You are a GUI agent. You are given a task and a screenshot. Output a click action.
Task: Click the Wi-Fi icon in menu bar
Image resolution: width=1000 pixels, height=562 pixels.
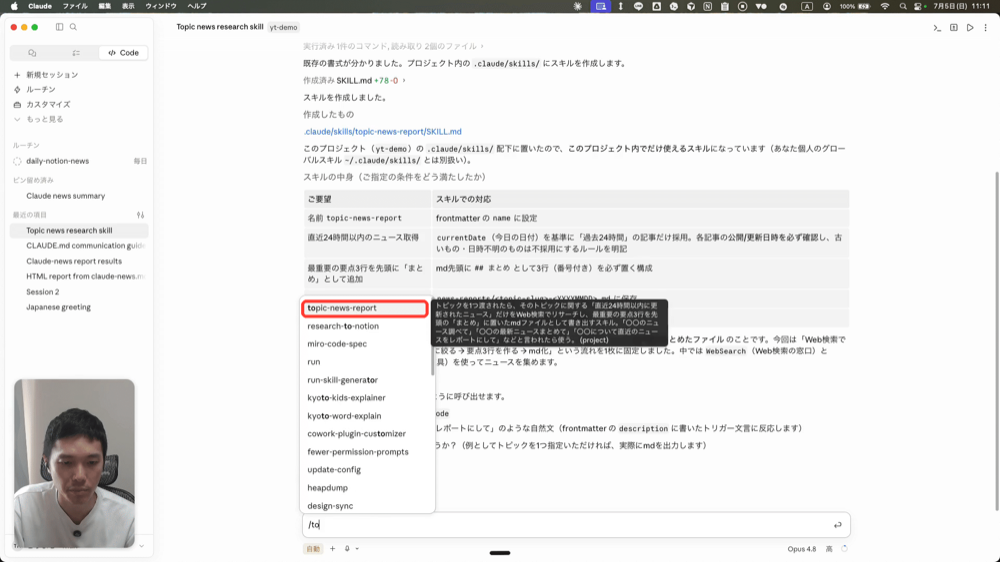tap(885, 6)
